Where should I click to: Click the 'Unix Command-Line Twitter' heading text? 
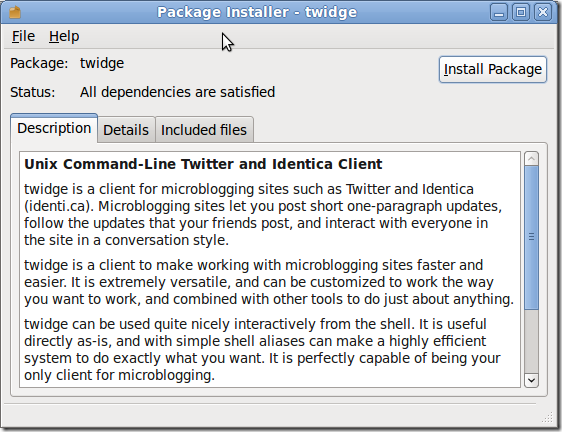pos(203,164)
